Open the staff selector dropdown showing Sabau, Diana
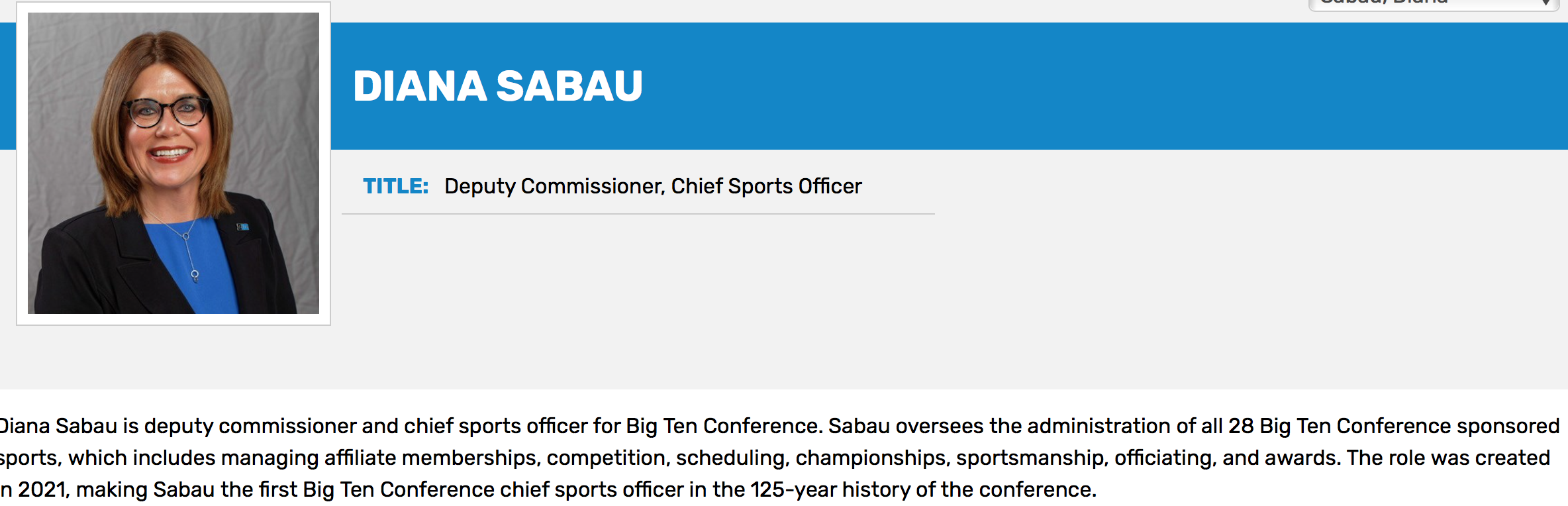 click(1424, 4)
